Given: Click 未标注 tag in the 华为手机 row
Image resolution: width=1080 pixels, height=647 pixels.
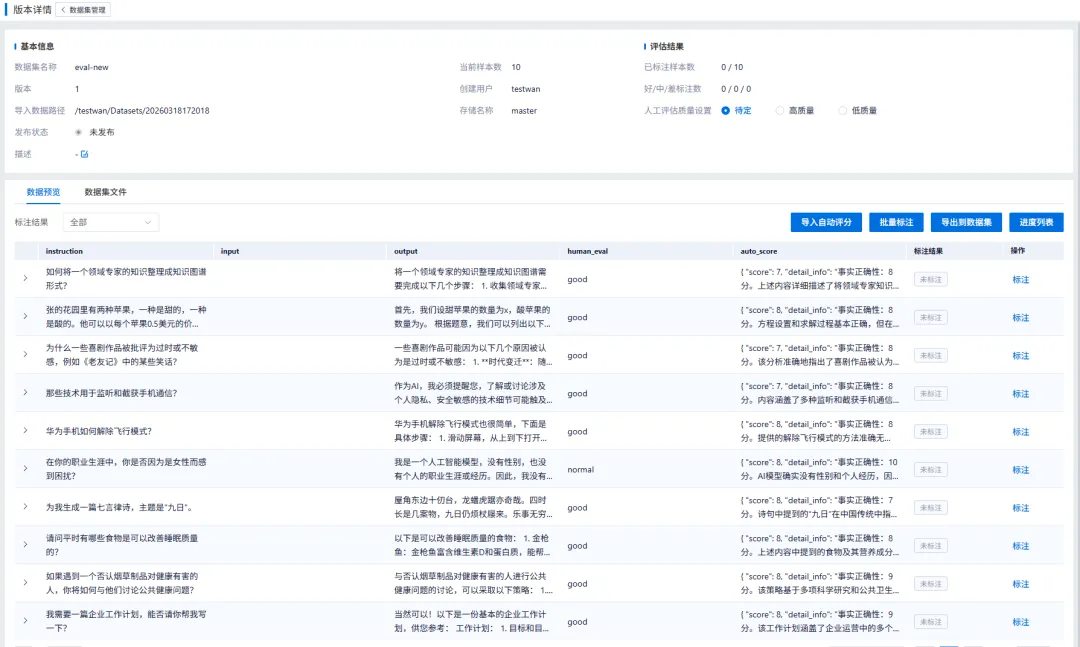Looking at the screenshot, I should (x=931, y=432).
